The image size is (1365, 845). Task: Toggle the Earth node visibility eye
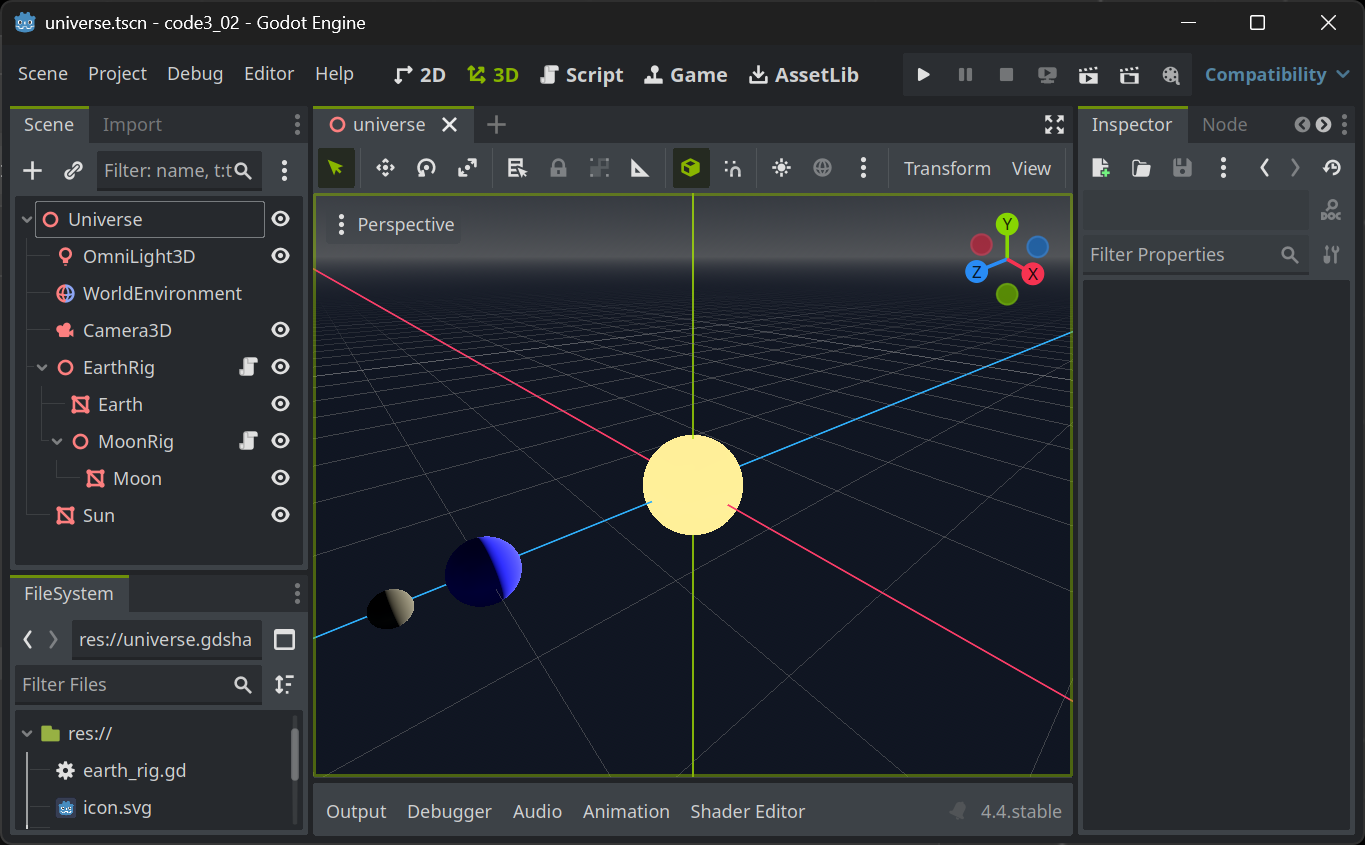pos(281,404)
